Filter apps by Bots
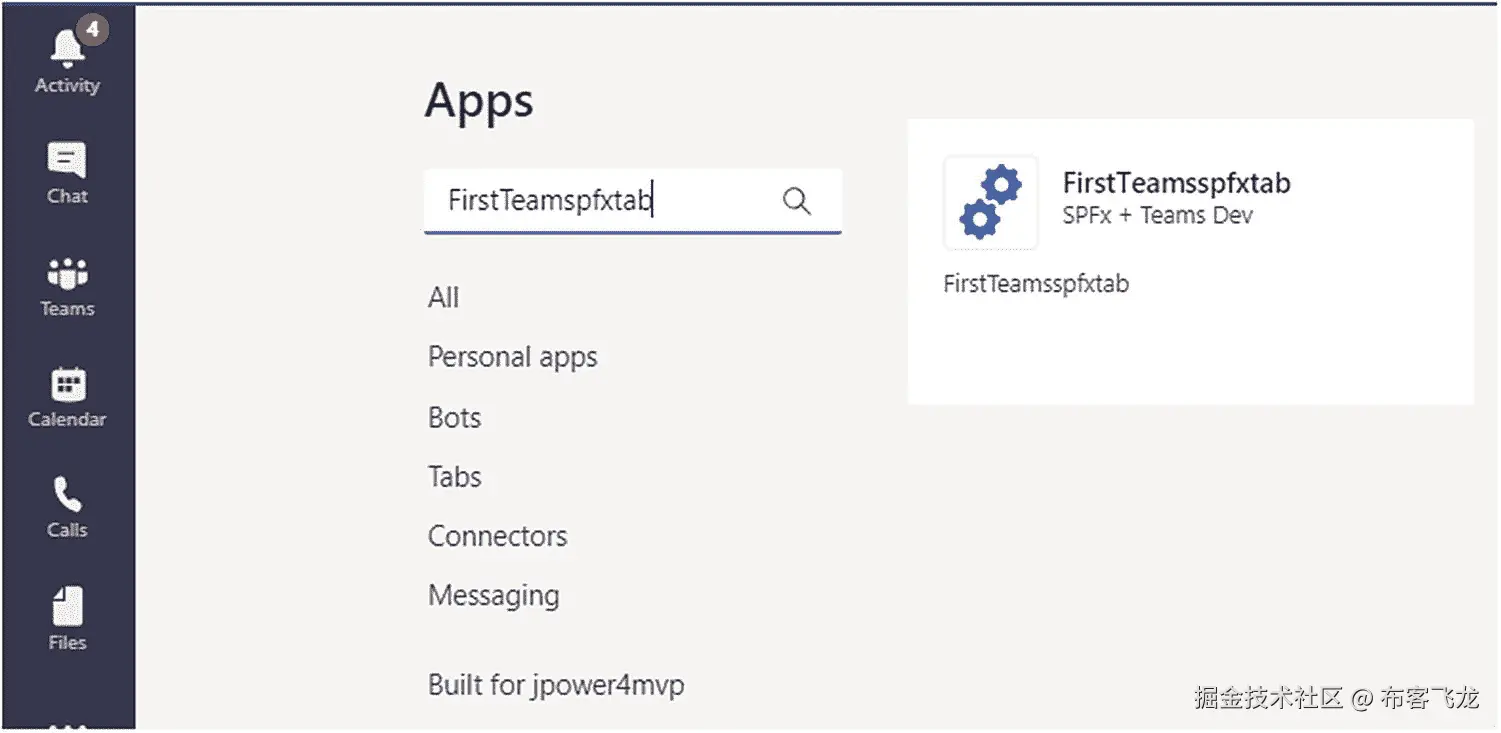 454,417
